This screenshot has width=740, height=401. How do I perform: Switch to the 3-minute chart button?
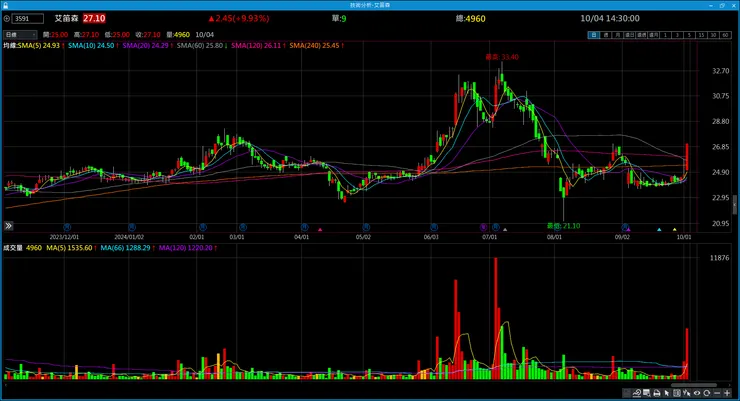pos(677,35)
